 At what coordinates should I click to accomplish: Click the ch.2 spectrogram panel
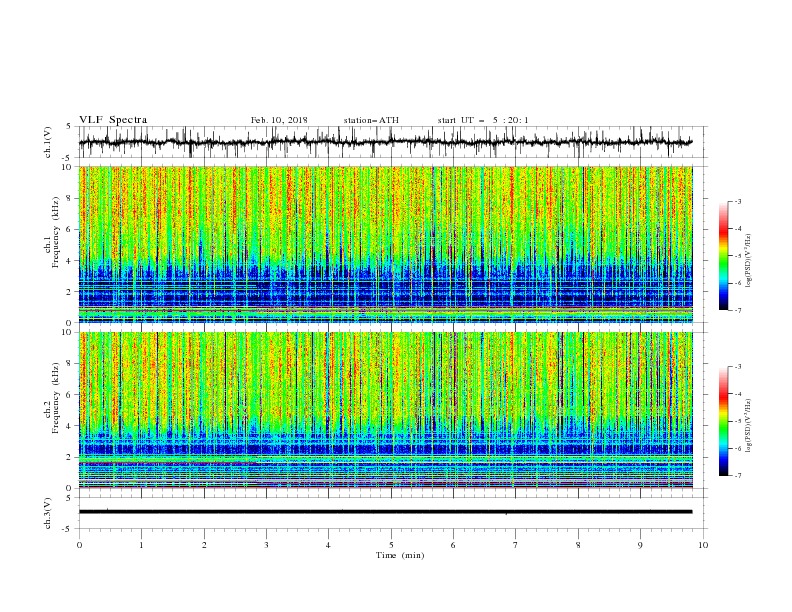[386, 410]
